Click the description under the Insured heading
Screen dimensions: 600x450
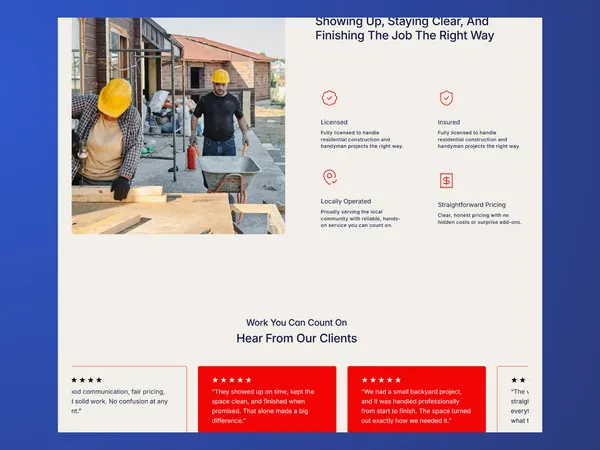coord(479,139)
